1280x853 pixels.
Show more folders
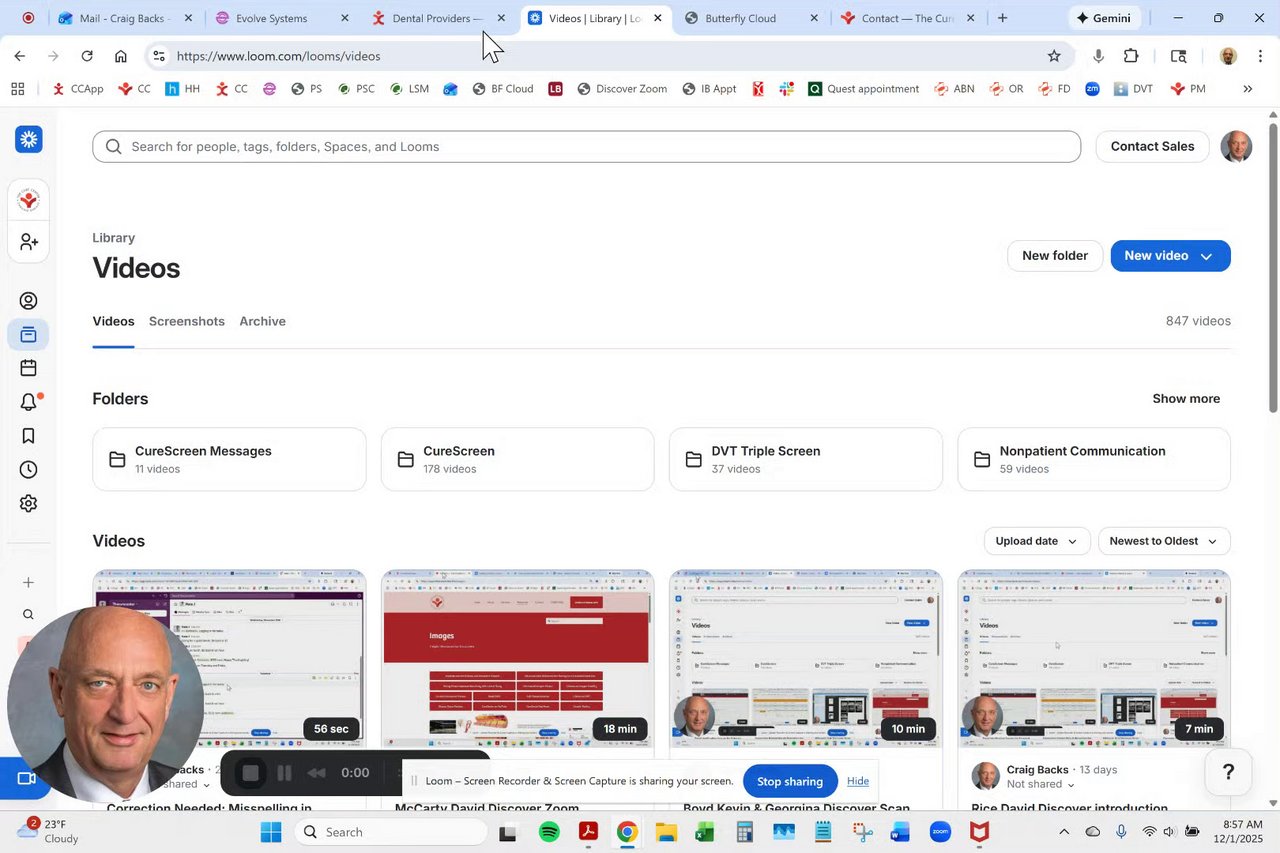click(1186, 399)
